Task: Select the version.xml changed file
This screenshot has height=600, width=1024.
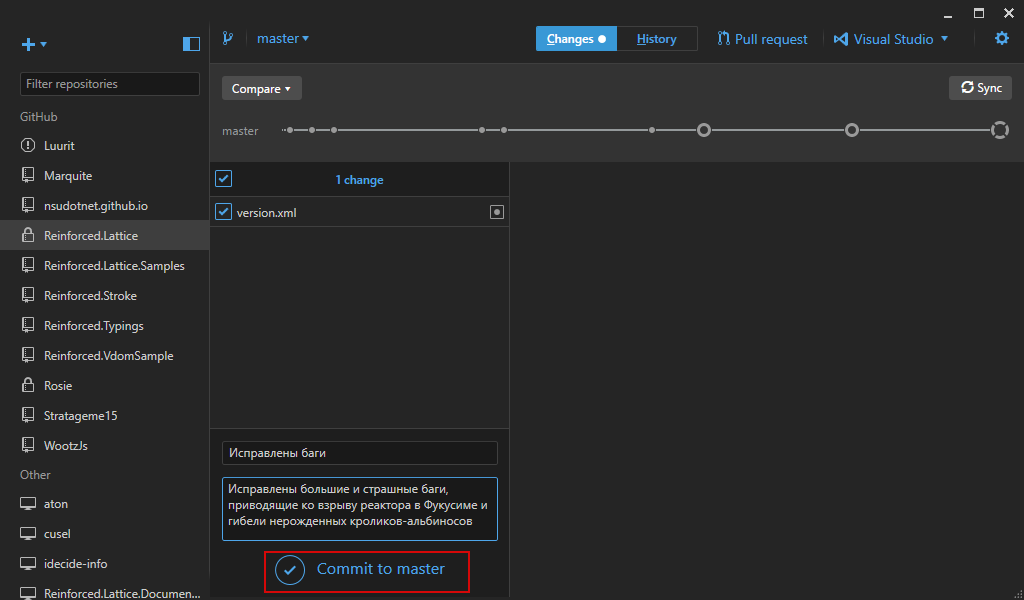Action: click(359, 212)
